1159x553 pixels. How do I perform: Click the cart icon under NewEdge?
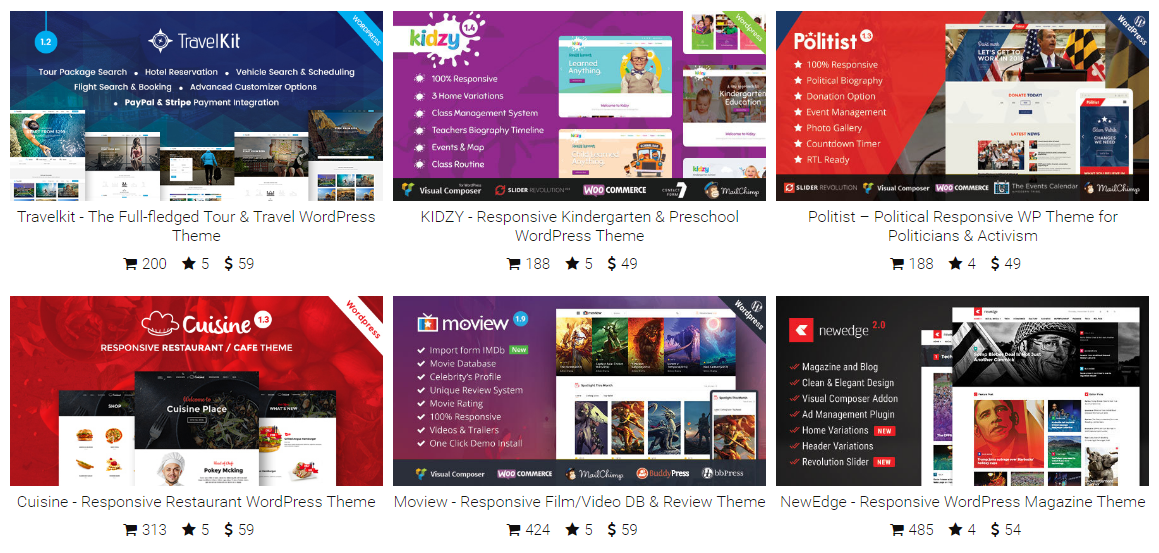(897, 529)
